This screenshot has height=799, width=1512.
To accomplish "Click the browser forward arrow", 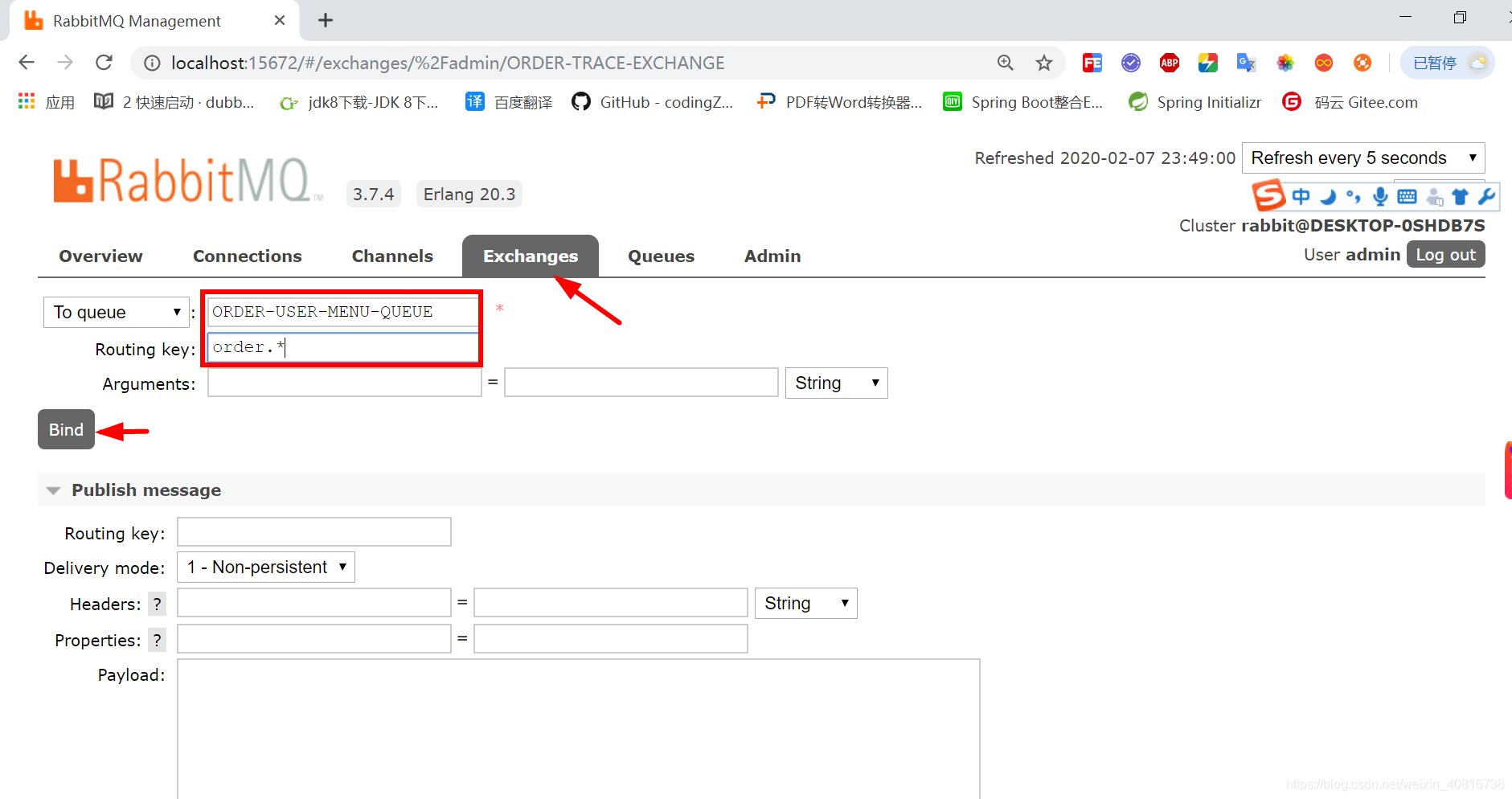I will coord(65,63).
